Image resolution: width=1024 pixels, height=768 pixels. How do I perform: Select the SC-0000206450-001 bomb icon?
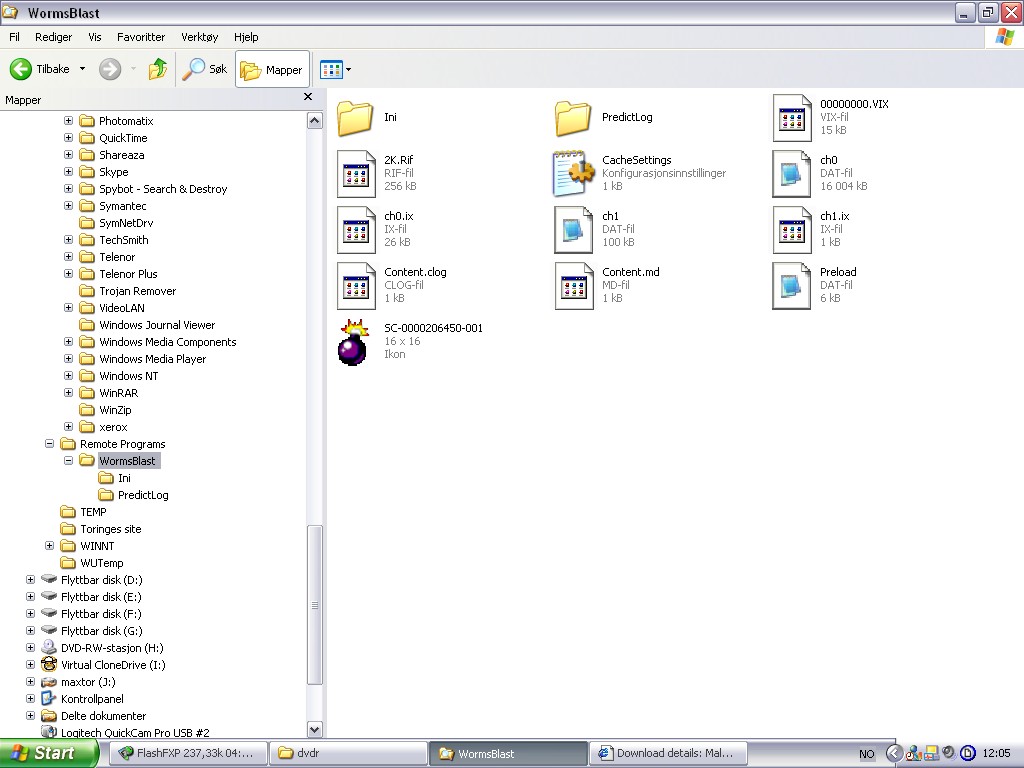353,342
